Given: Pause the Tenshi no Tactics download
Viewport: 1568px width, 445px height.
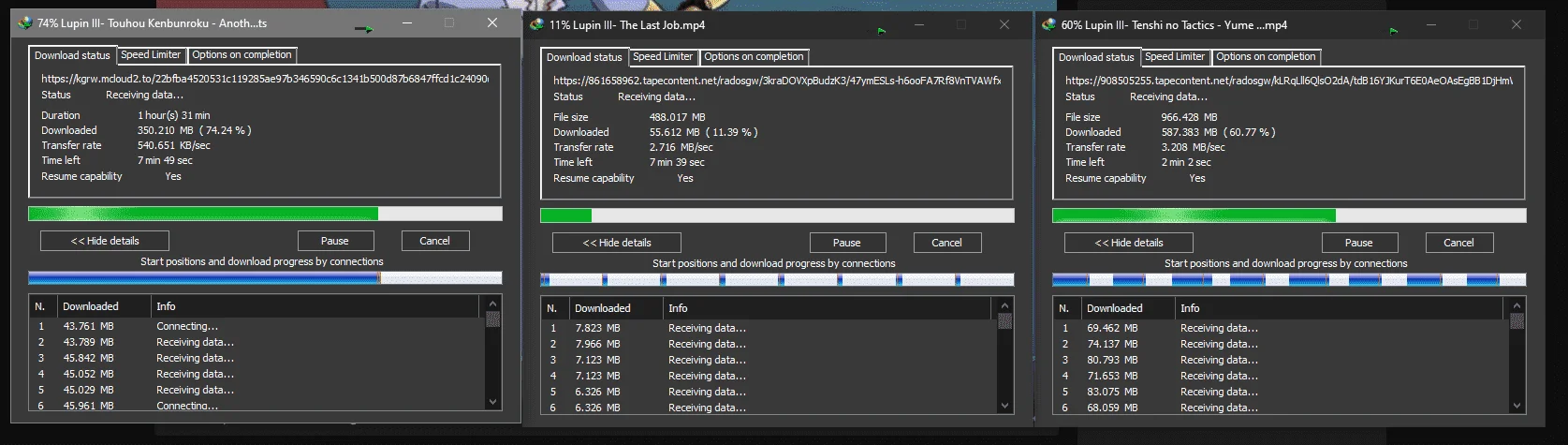Looking at the screenshot, I should tap(1359, 243).
